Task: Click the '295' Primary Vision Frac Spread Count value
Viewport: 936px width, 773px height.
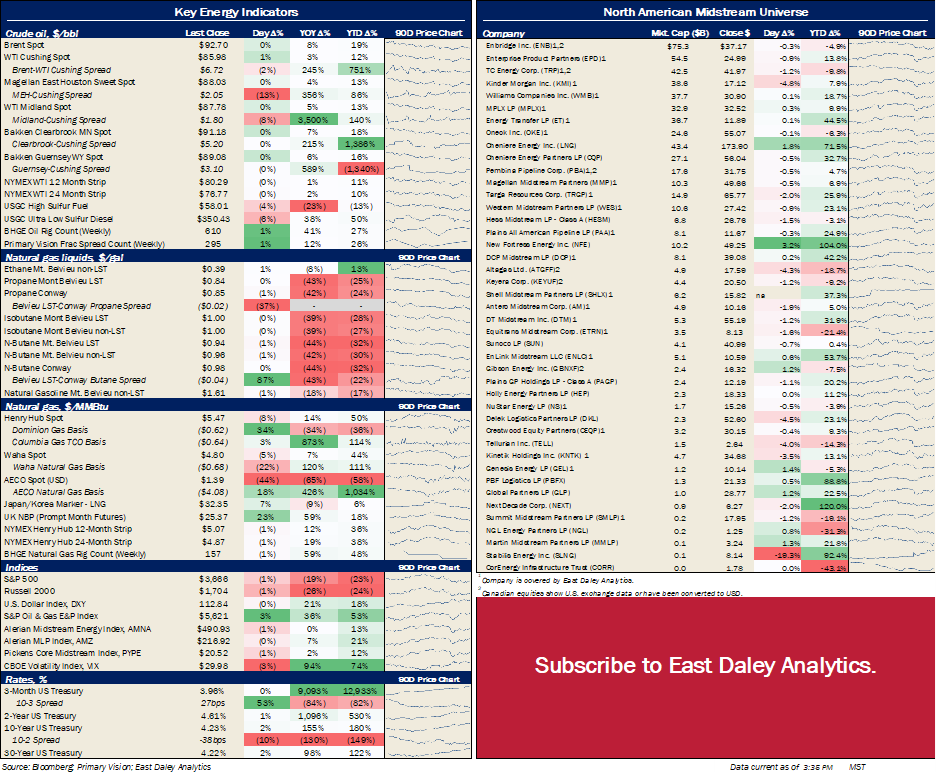Action: pyautogui.click(x=213, y=244)
